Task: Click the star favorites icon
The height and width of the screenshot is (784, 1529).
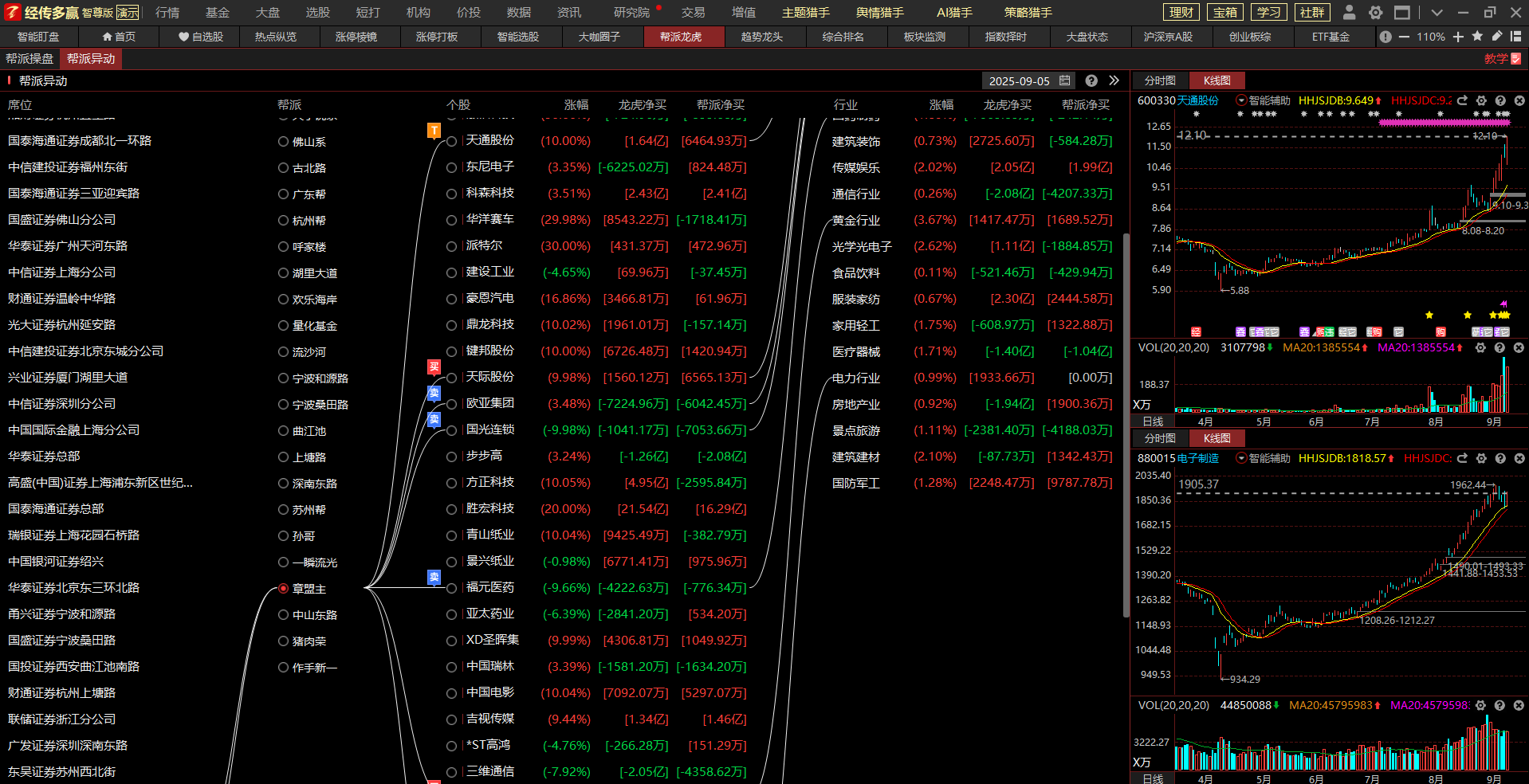Action: (x=1477, y=37)
